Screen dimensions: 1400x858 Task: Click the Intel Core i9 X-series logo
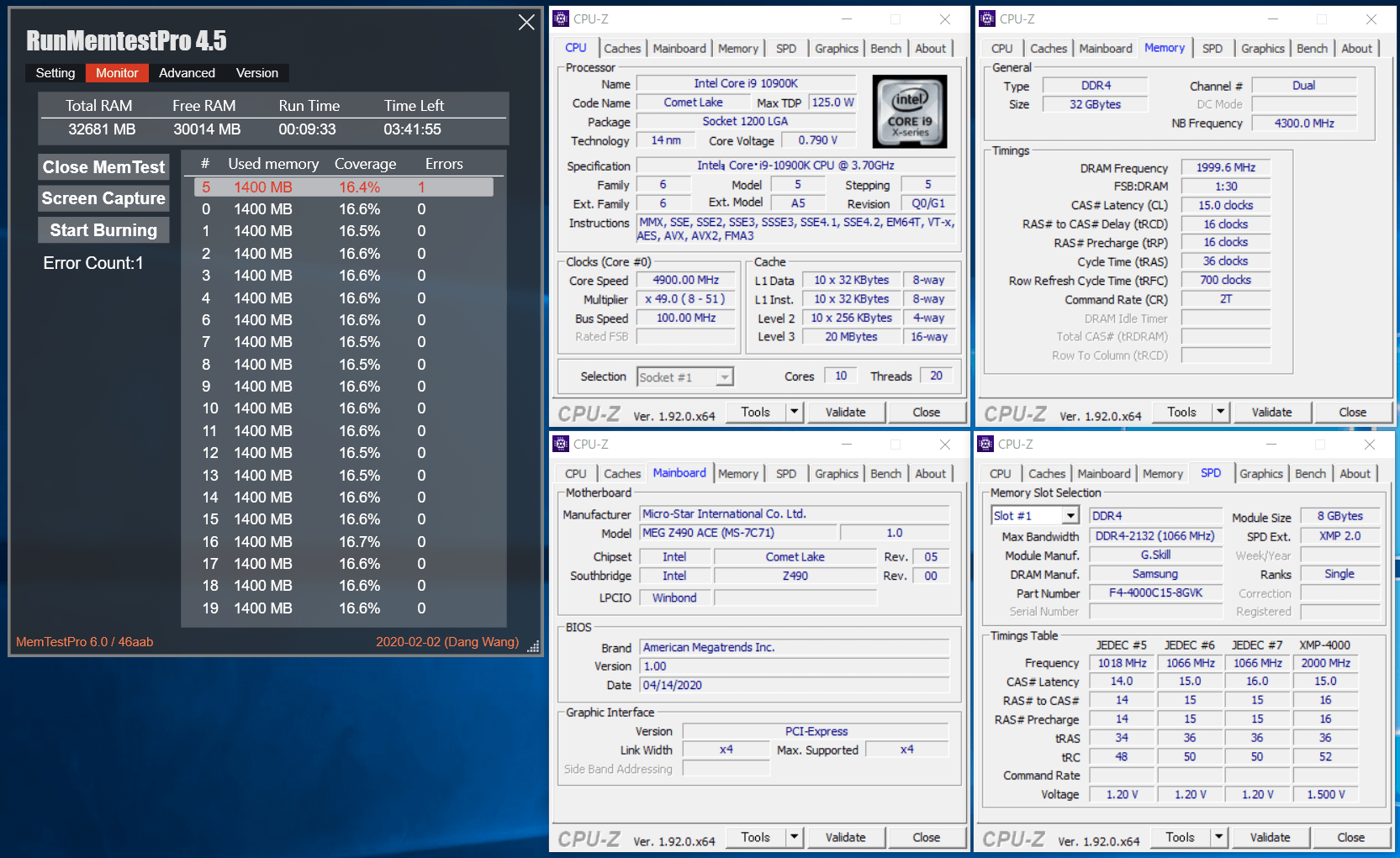click(x=910, y=112)
